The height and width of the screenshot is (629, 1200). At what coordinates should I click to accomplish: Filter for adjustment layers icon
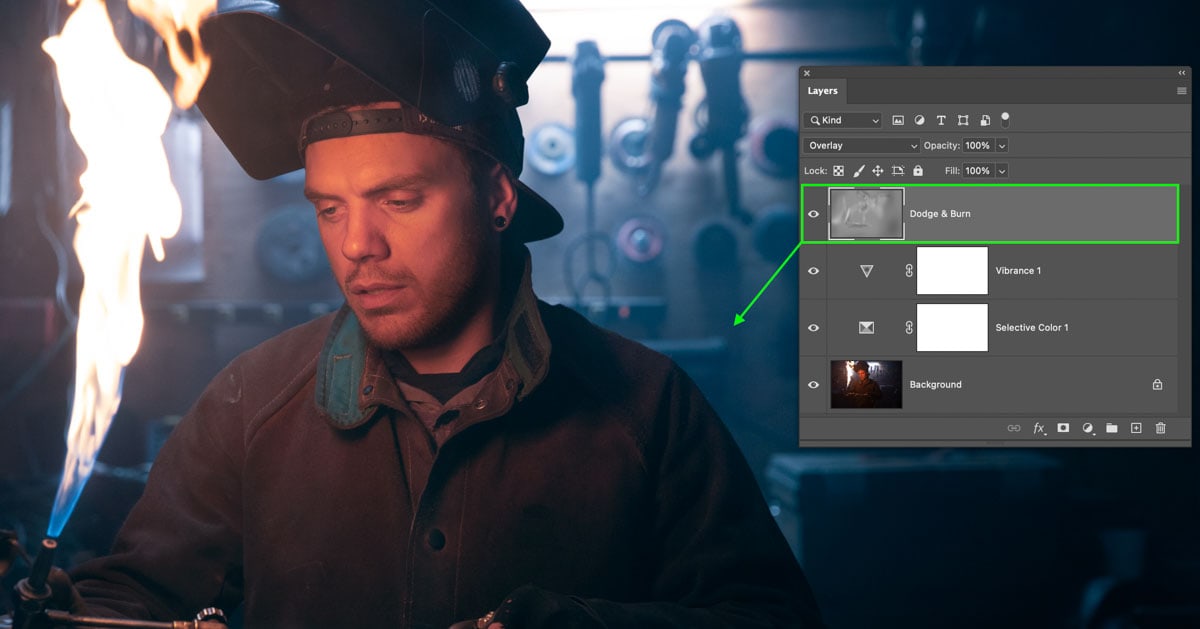pos(919,120)
